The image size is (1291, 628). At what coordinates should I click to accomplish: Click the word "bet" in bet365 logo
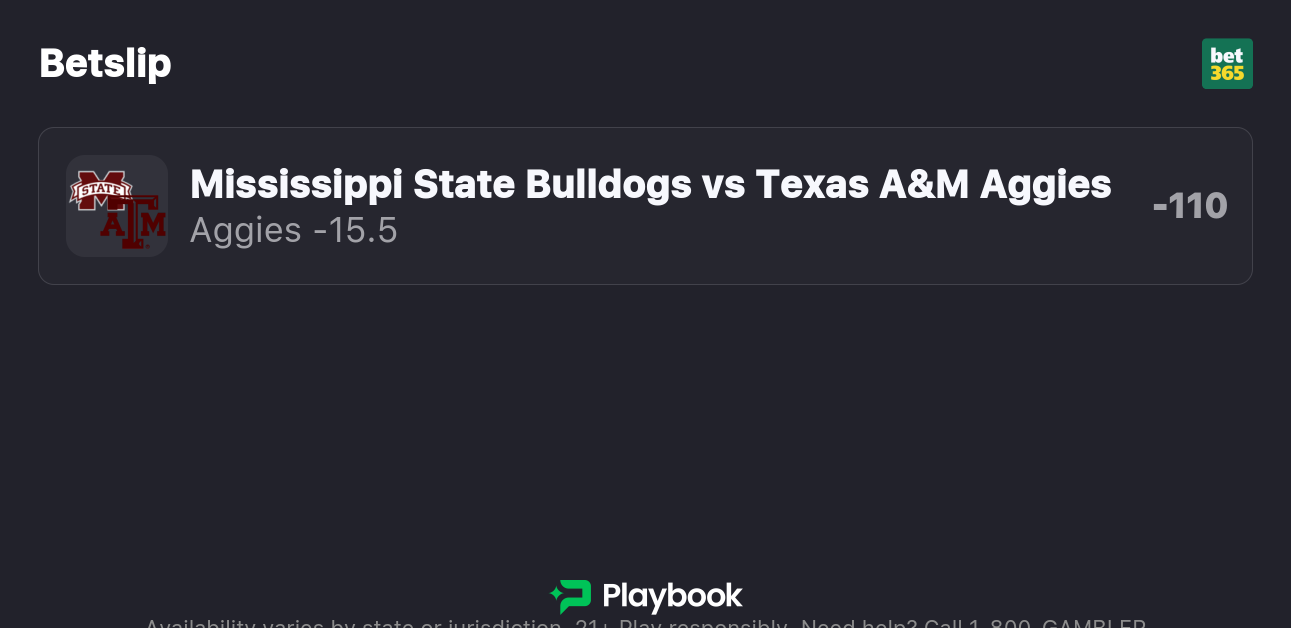coord(1227,55)
